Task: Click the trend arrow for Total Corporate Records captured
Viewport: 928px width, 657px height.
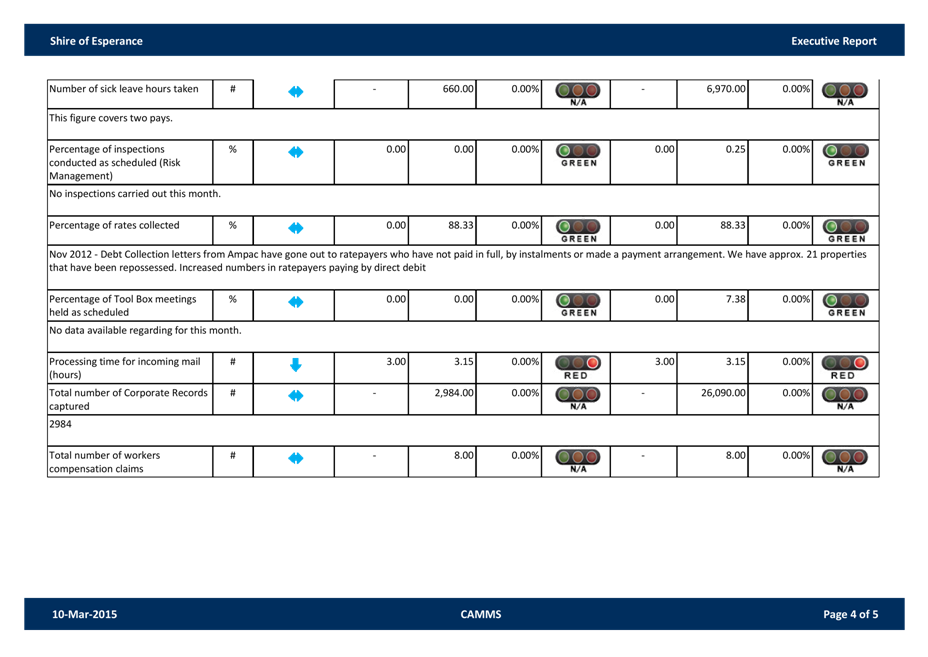Action: pyautogui.click(x=295, y=396)
